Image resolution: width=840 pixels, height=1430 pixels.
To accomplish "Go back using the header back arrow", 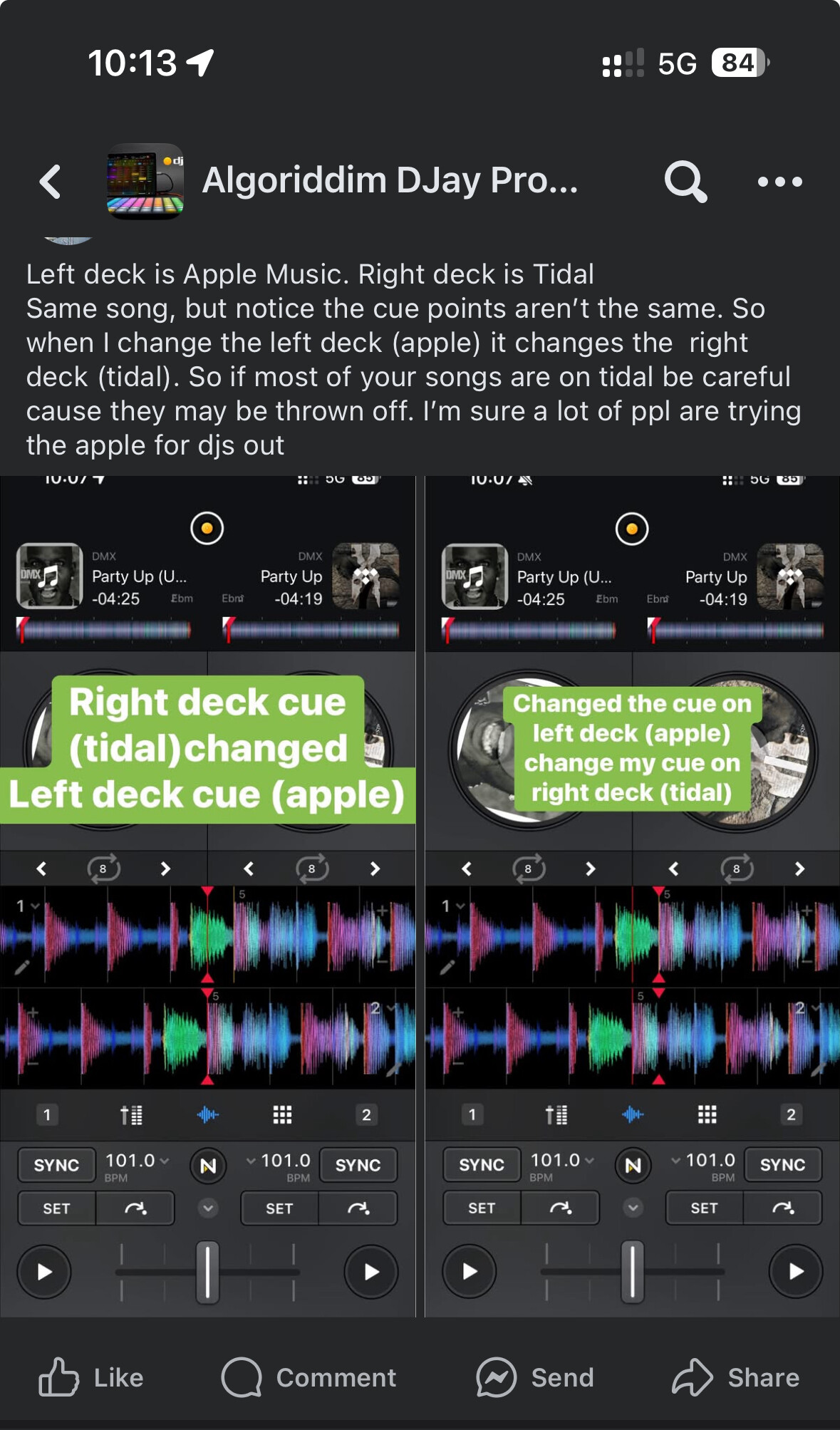I will [x=51, y=182].
